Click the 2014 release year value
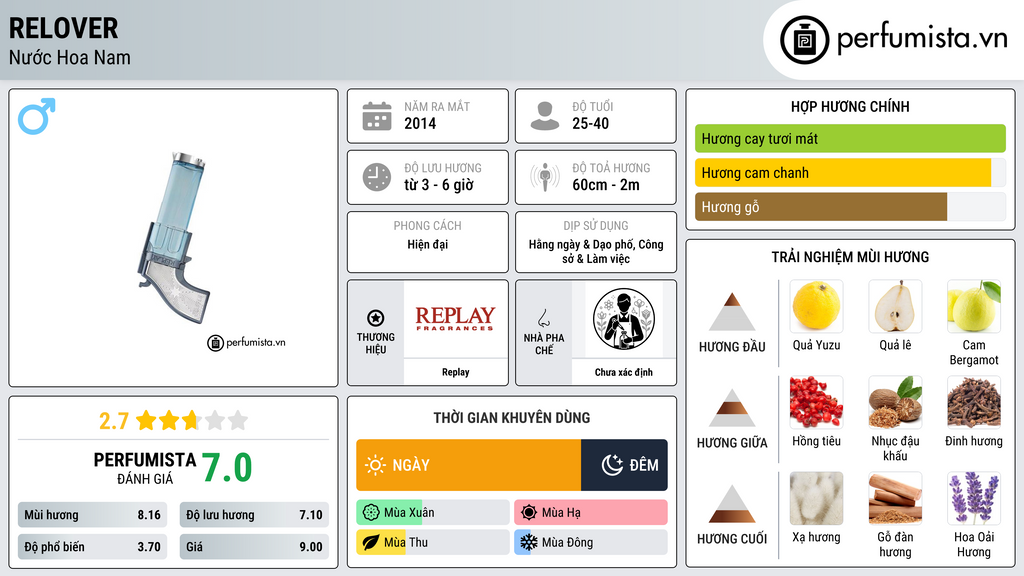 pos(420,123)
